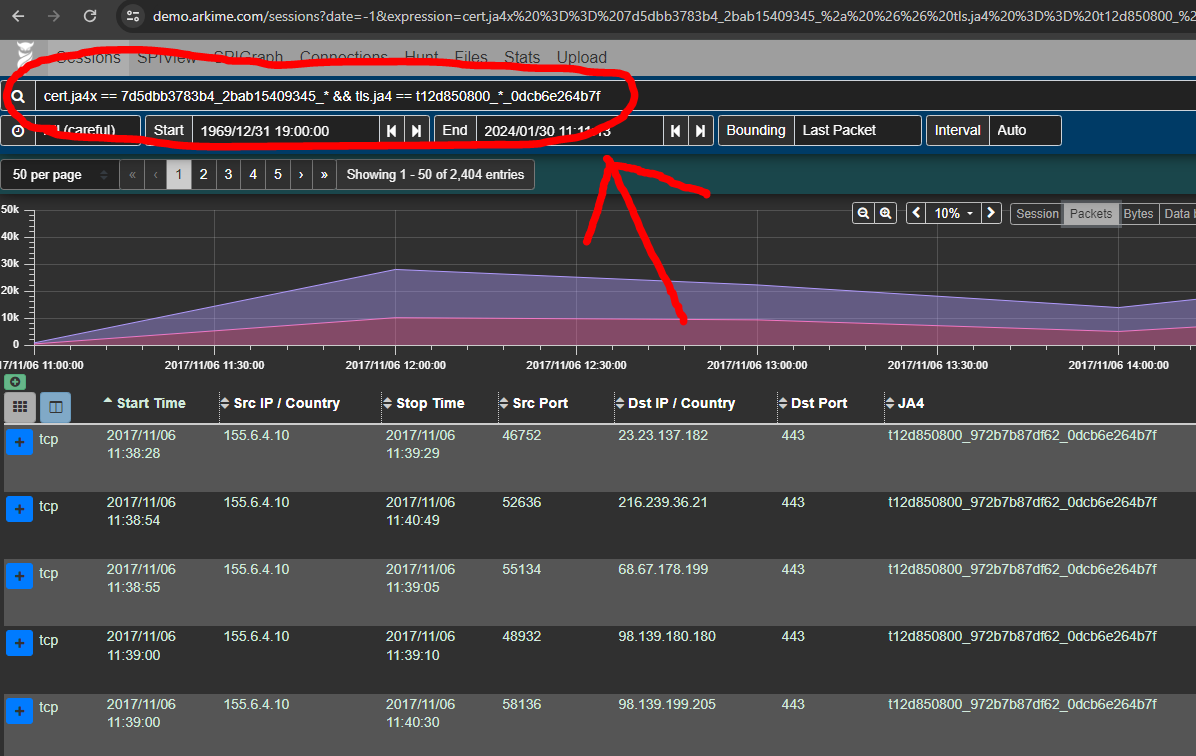This screenshot has height=756, width=1196.
Task: Step Start time to next interval
Action: (x=416, y=130)
